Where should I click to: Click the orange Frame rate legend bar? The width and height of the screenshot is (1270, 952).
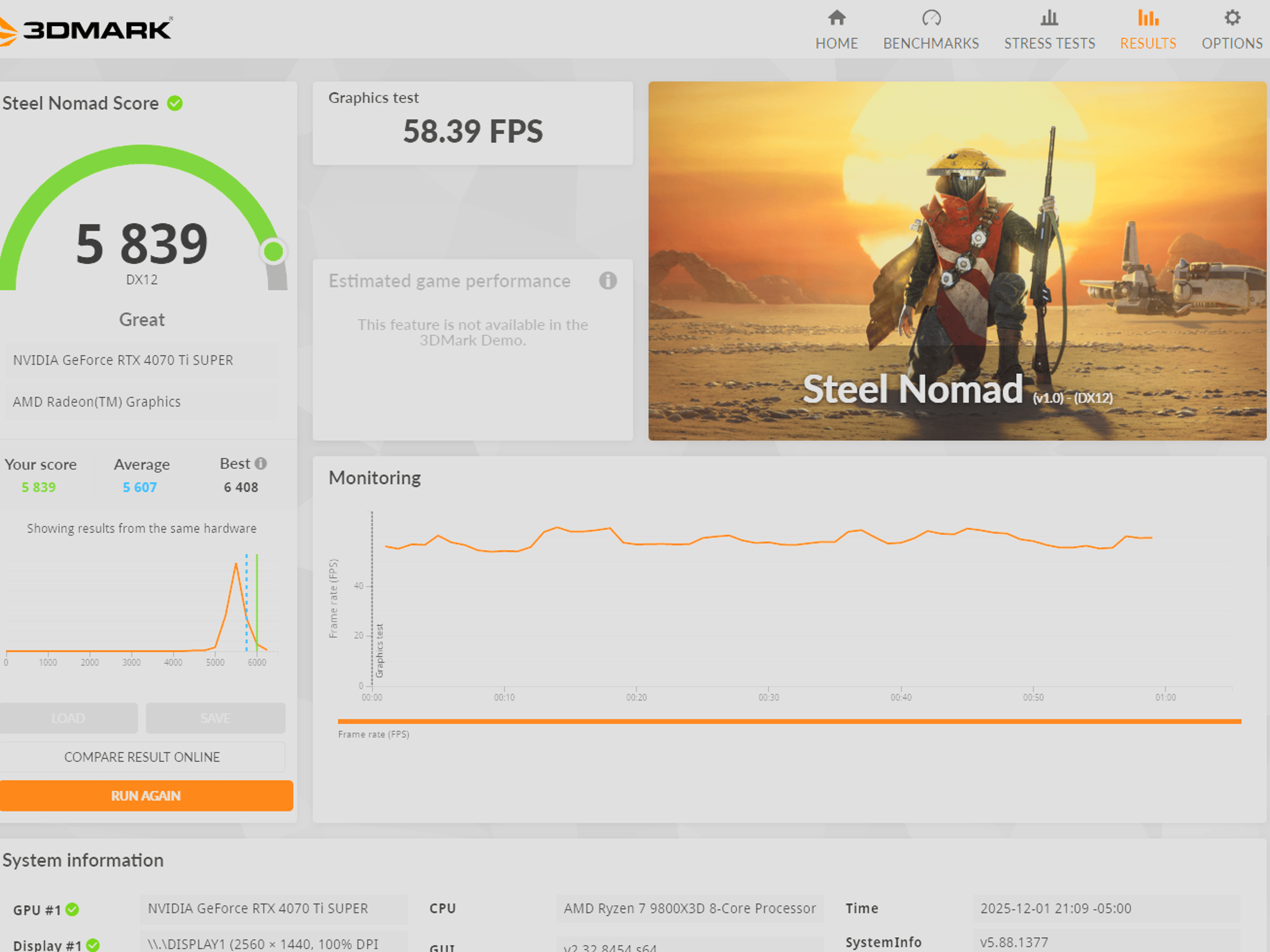[789, 721]
